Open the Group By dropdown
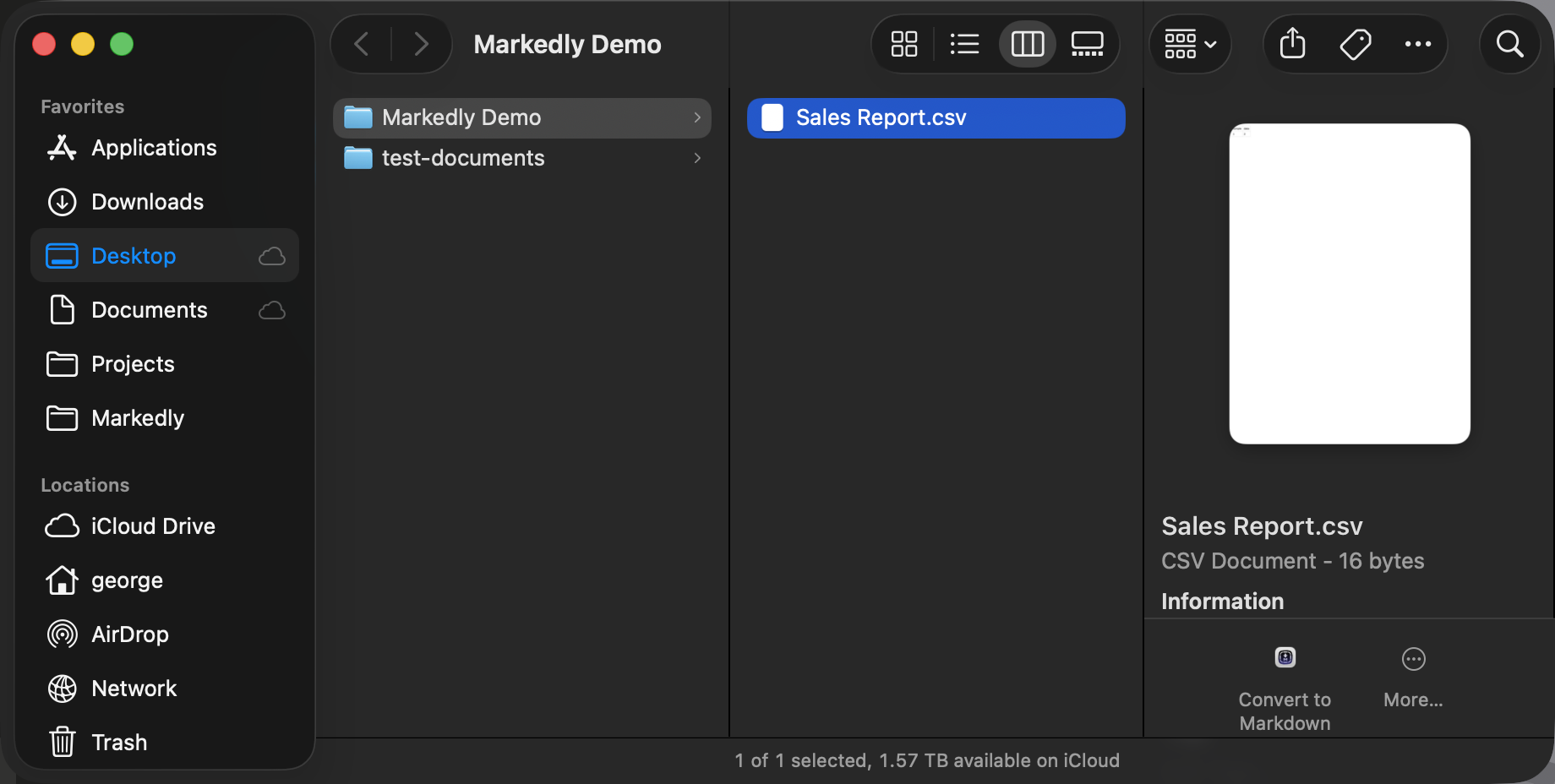This screenshot has height=784, width=1555. [1190, 44]
